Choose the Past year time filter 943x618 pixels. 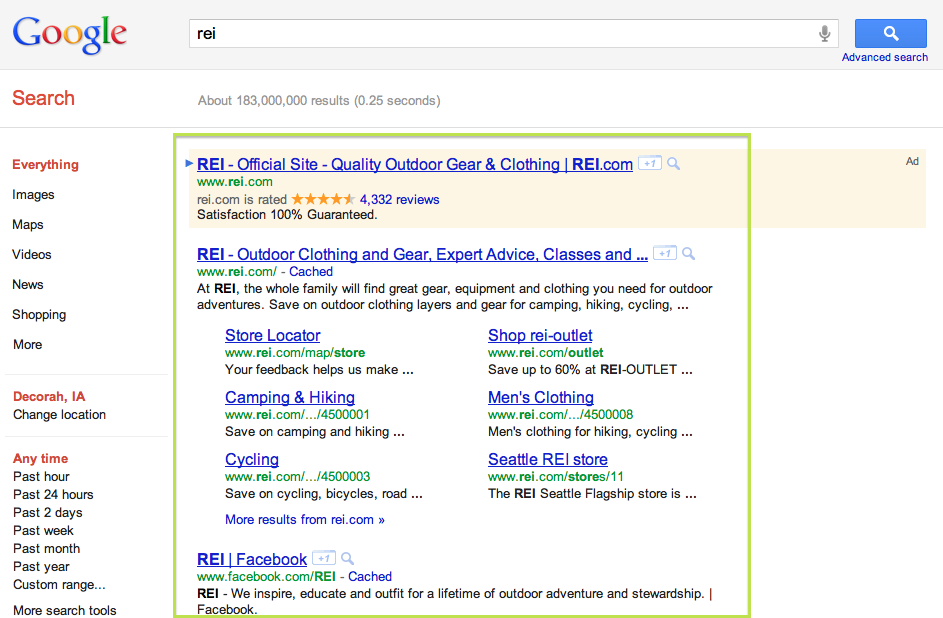pyautogui.click(x=41, y=567)
